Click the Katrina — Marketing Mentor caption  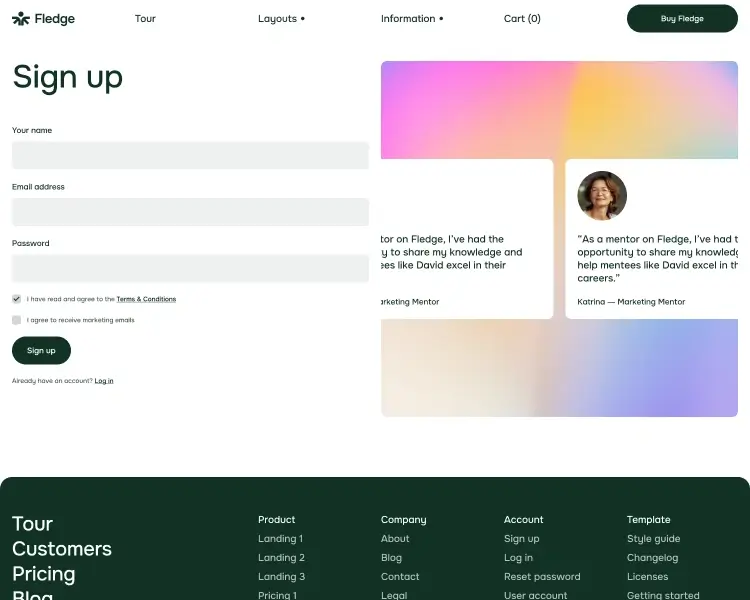tap(631, 302)
